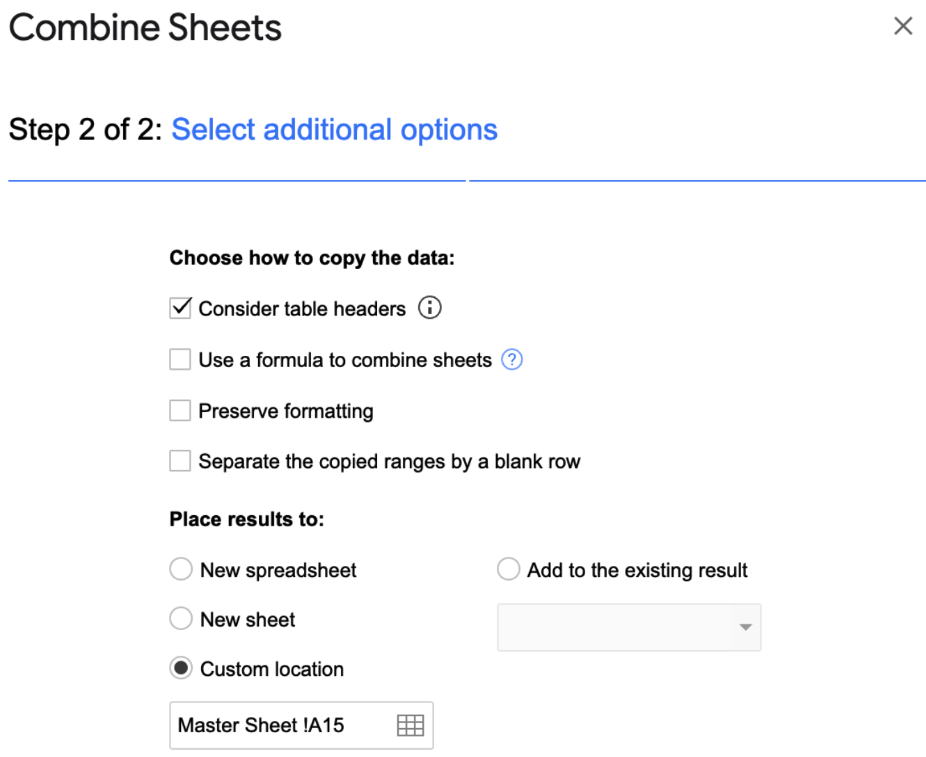
Task: Select the New sheet option
Action: [x=181, y=618]
